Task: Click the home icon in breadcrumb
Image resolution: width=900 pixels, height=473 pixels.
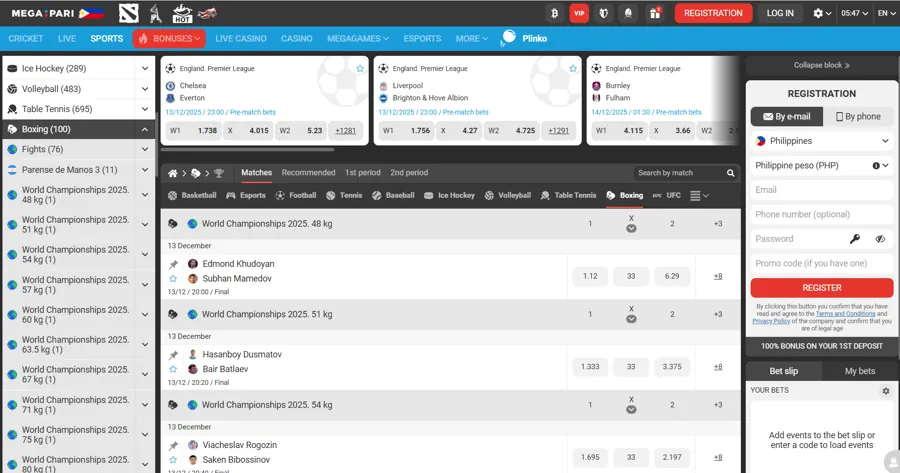Action: (173, 173)
